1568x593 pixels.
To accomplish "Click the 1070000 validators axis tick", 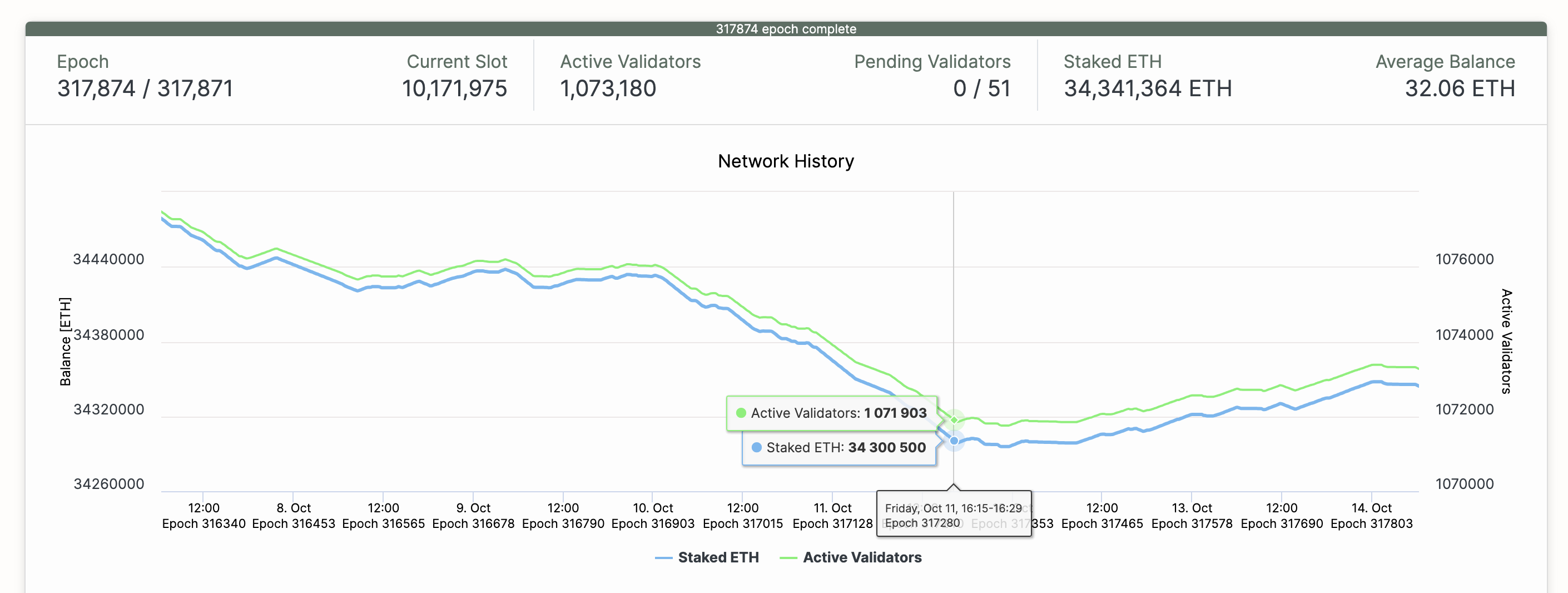I will pyautogui.click(x=1465, y=484).
